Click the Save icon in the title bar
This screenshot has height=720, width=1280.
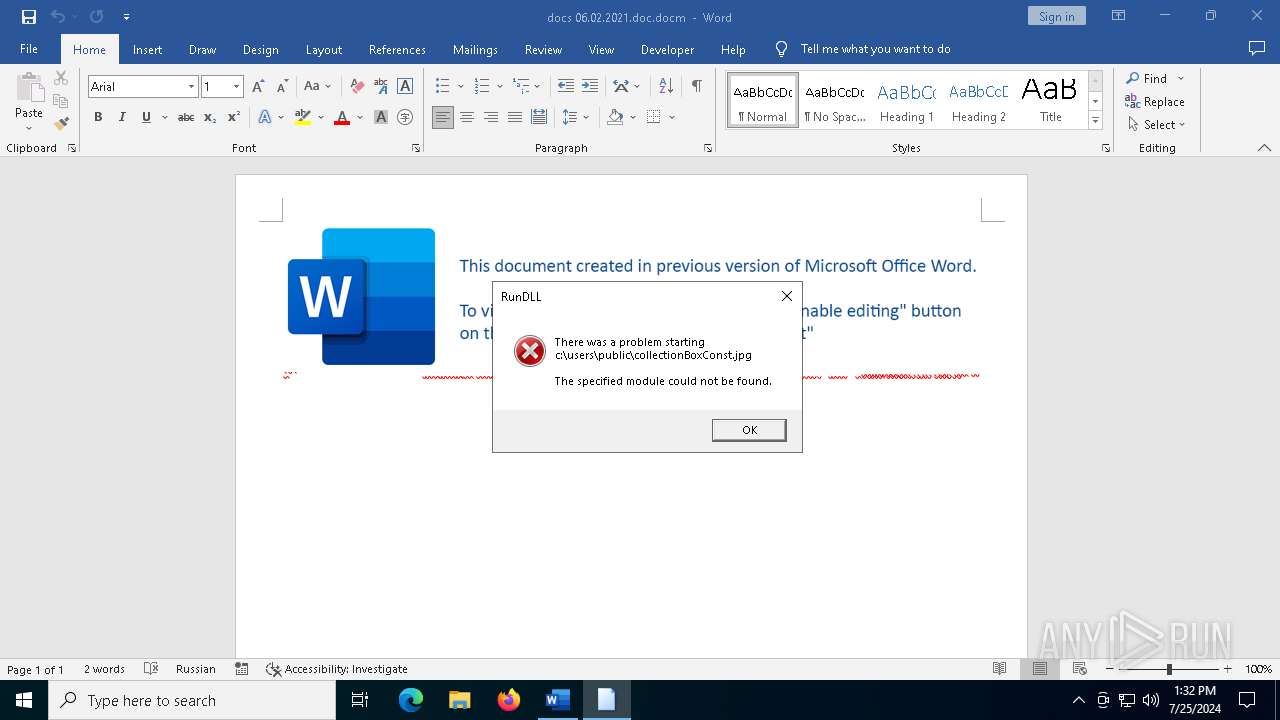(x=29, y=17)
